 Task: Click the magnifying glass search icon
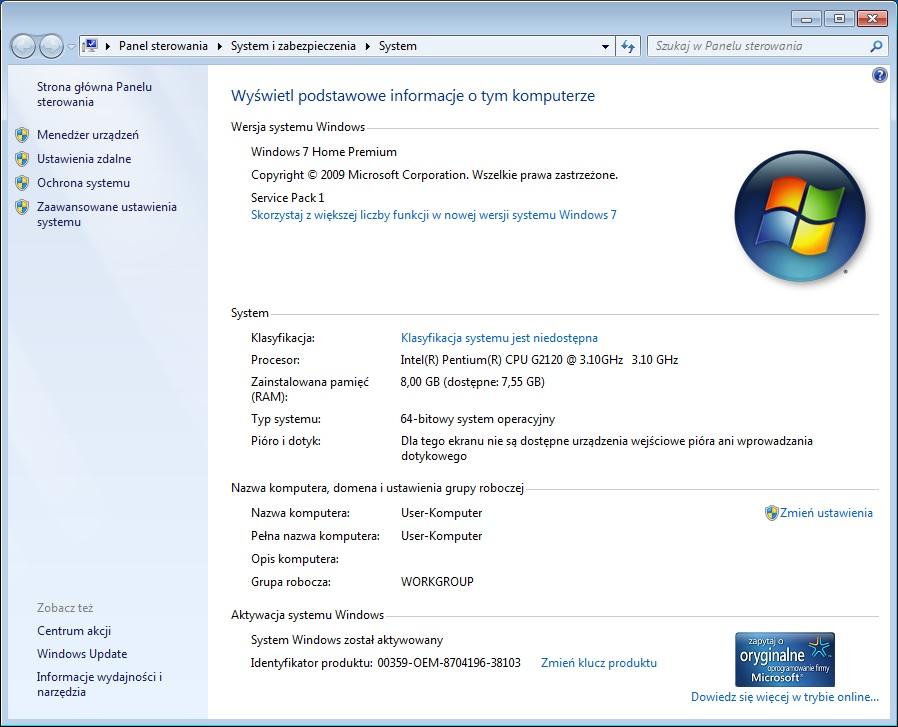click(x=876, y=46)
